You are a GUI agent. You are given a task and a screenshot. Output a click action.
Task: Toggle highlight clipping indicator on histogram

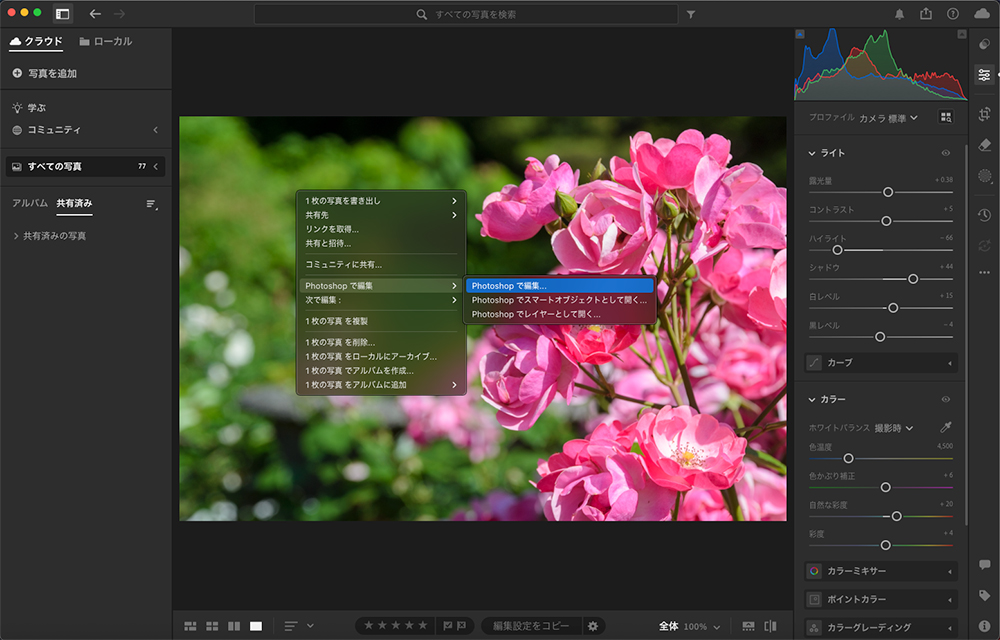962,34
